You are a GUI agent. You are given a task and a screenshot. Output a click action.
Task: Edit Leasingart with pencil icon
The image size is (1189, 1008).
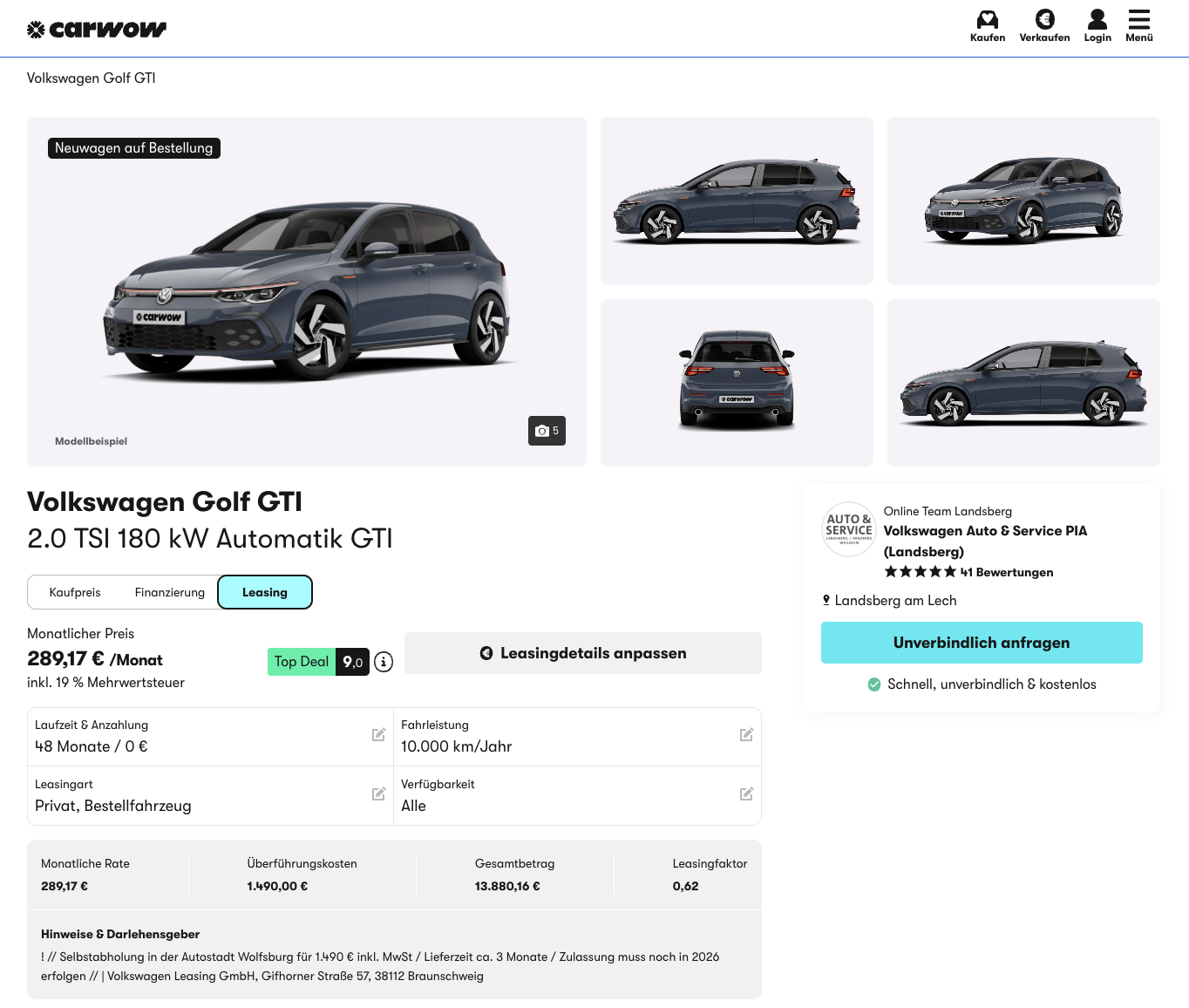click(378, 794)
